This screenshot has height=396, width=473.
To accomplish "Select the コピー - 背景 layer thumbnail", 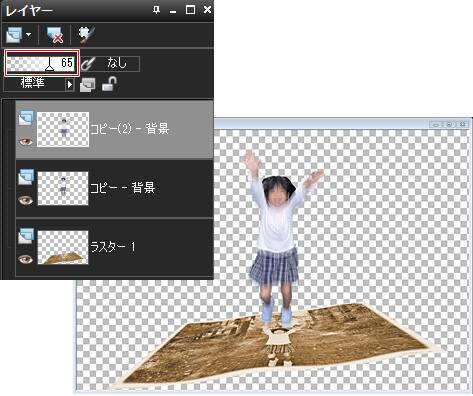I will click(x=63, y=188).
